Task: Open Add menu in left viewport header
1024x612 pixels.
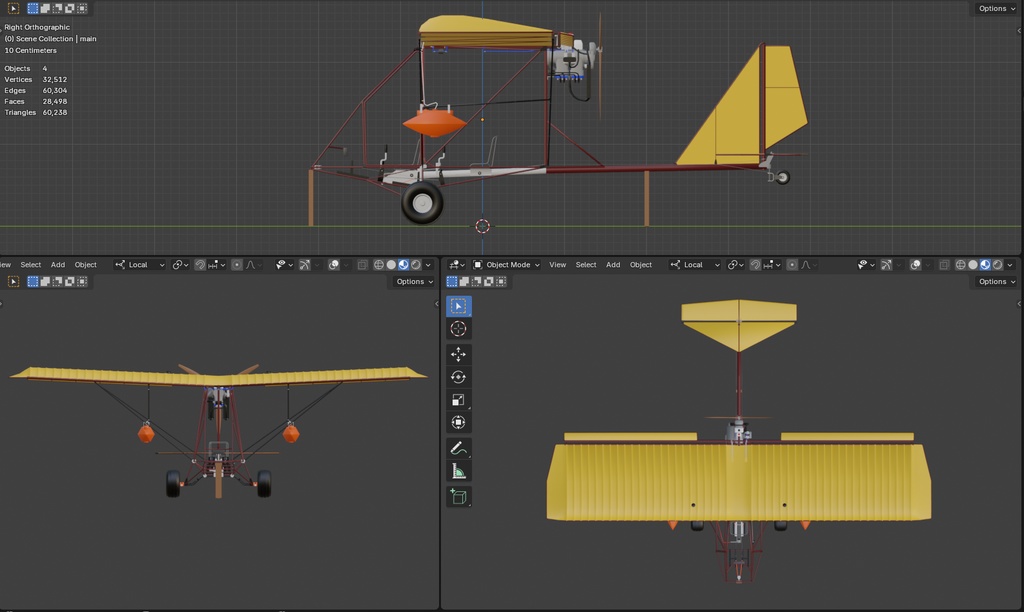Action: click(58, 265)
